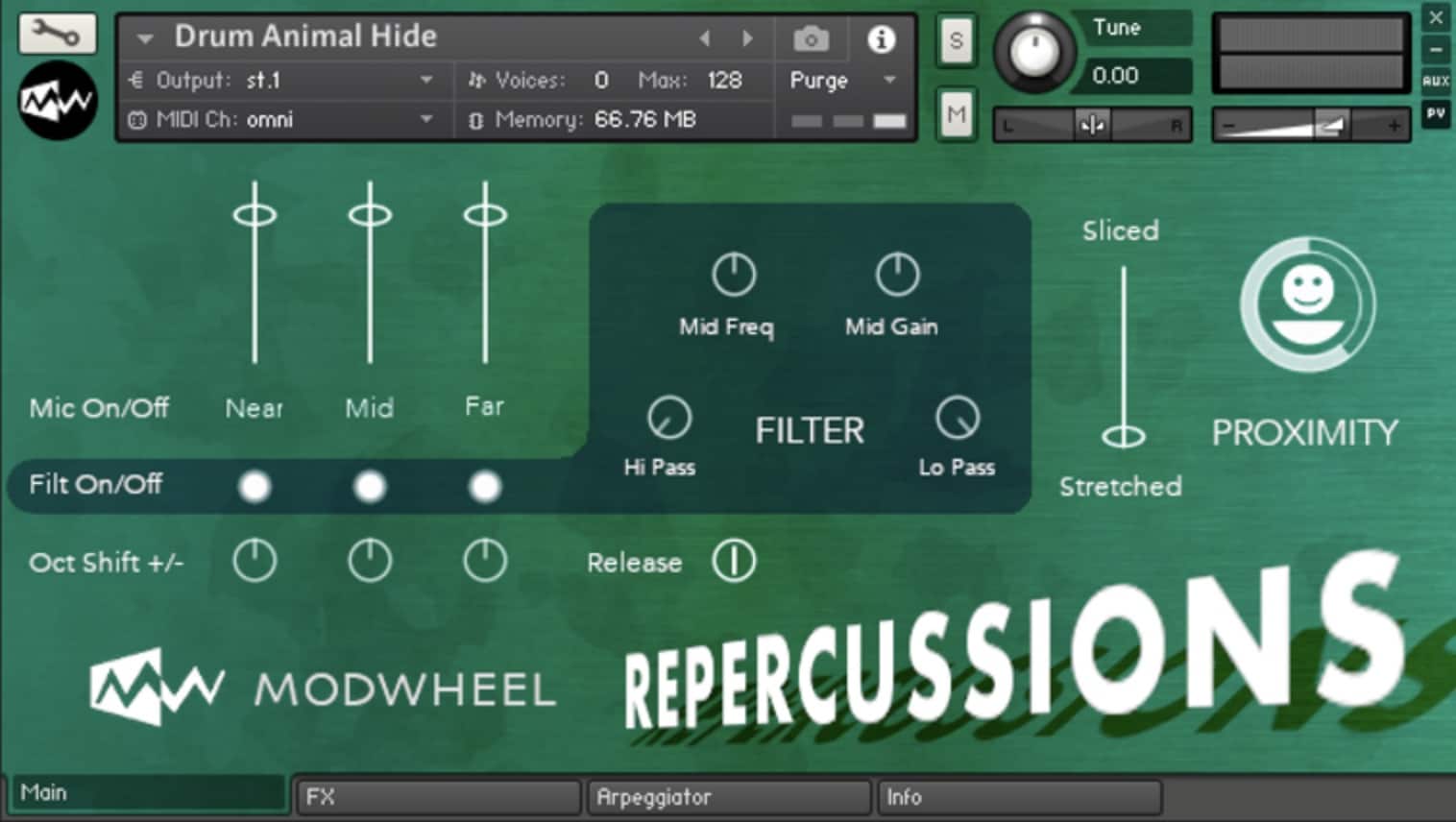Minimize the instrument with the minus button
The width and height of the screenshot is (1456, 822).
1436,49
